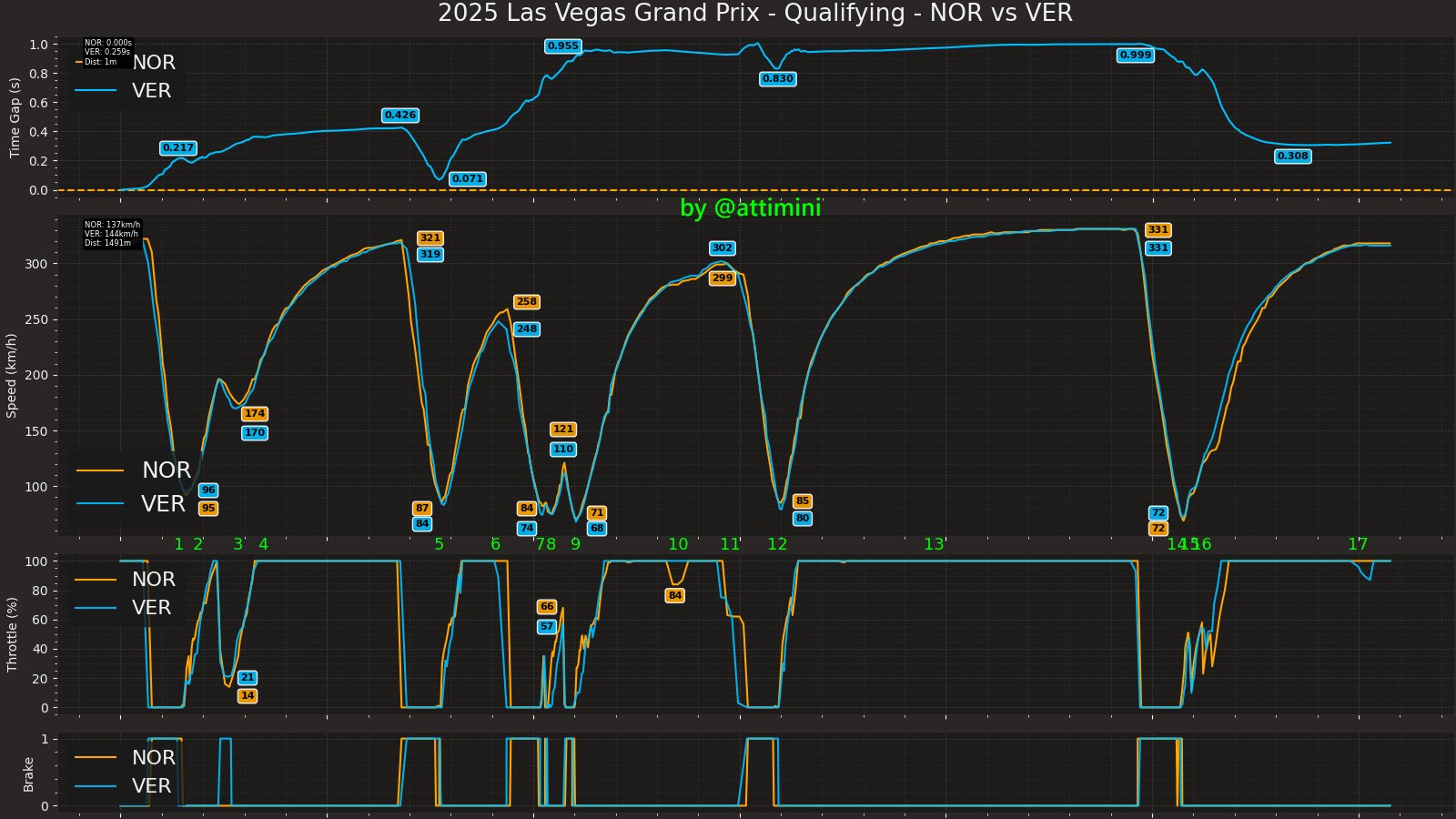Select corner 5 label

coord(439,544)
